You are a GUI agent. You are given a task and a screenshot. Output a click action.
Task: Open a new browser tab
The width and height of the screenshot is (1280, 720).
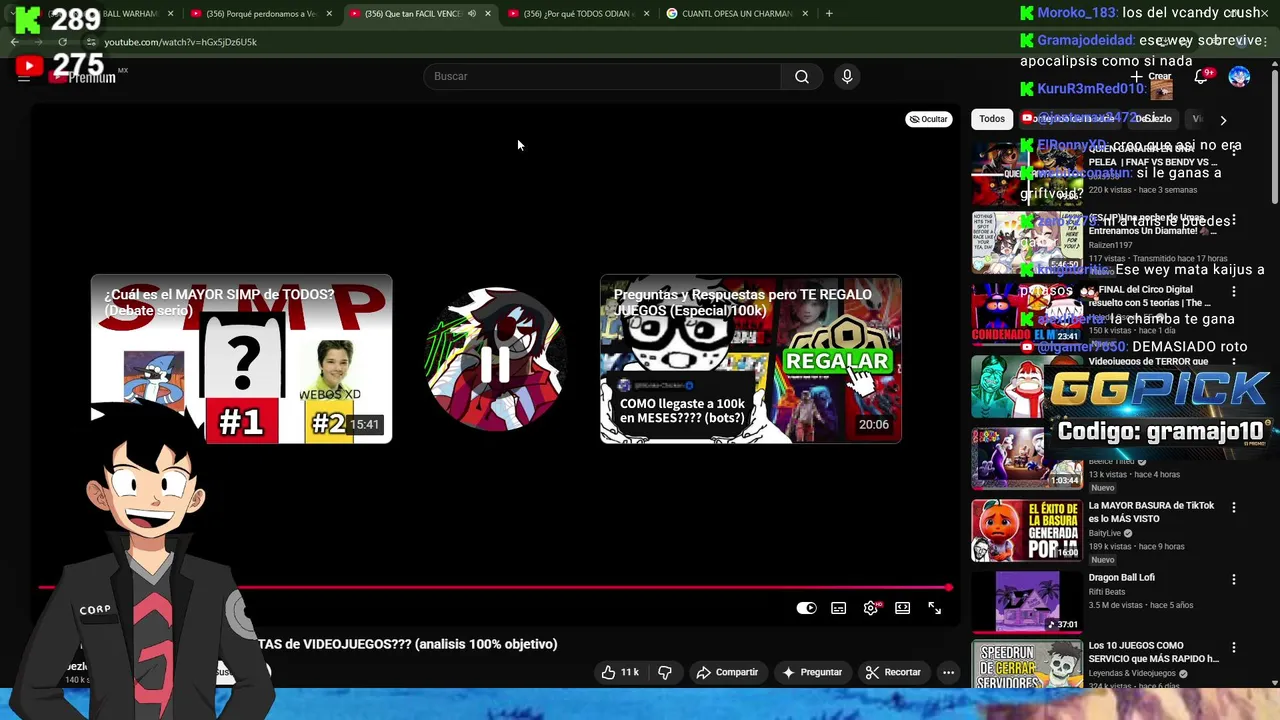pos(829,14)
